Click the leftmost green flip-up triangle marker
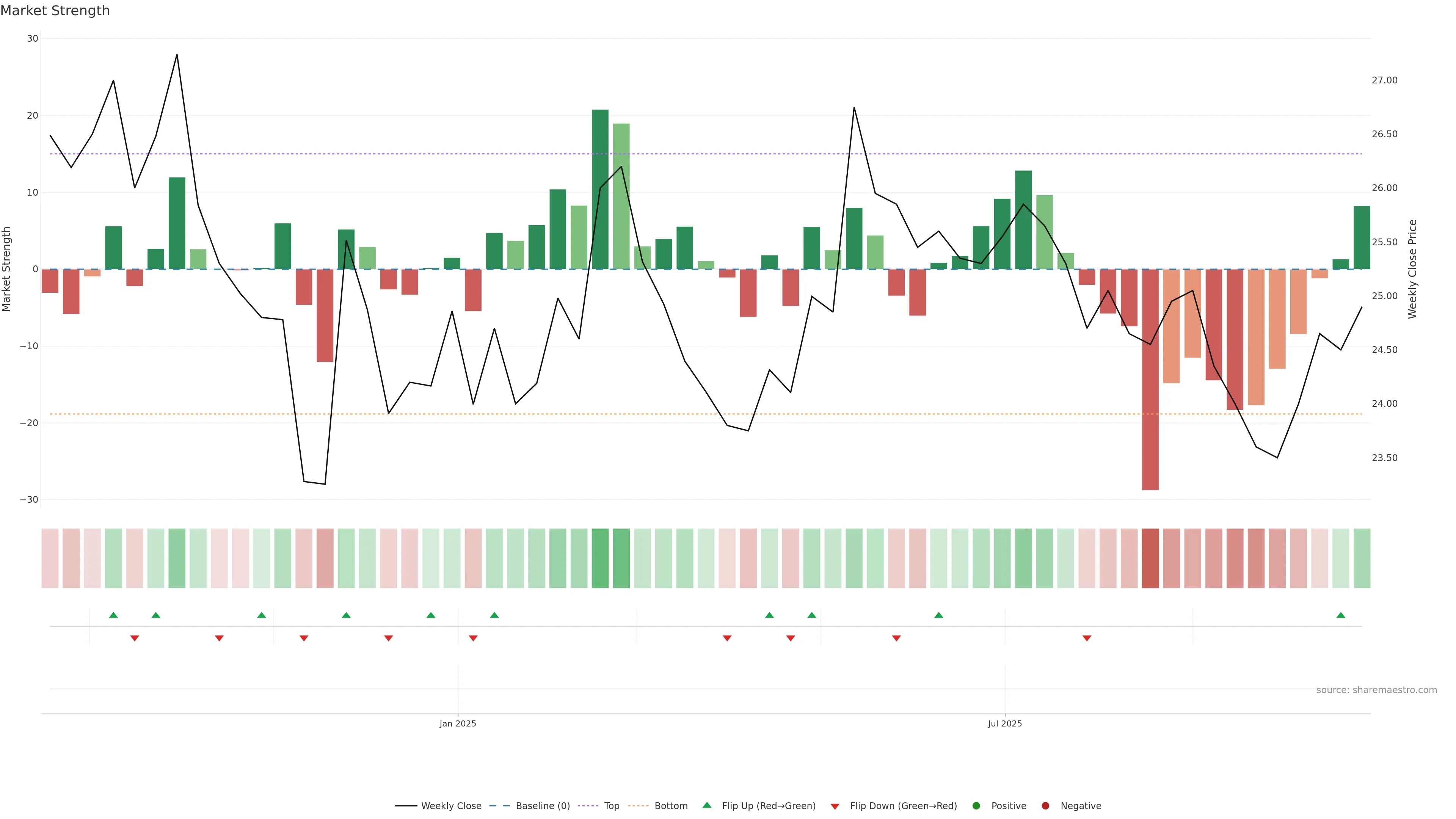 click(x=114, y=615)
